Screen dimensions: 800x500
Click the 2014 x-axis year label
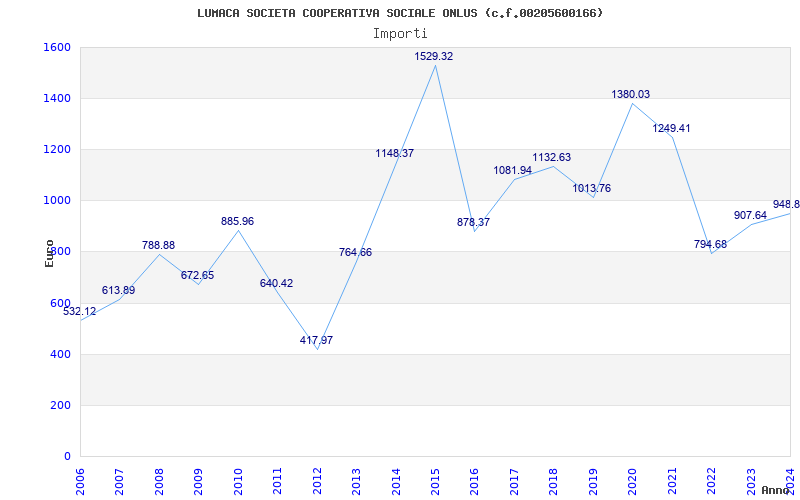coord(396,481)
